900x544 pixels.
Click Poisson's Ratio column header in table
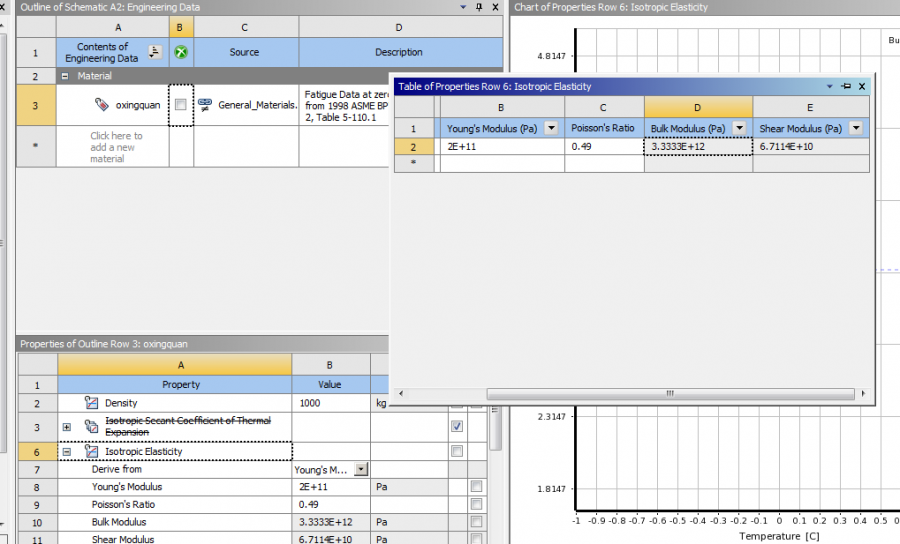(x=604, y=128)
